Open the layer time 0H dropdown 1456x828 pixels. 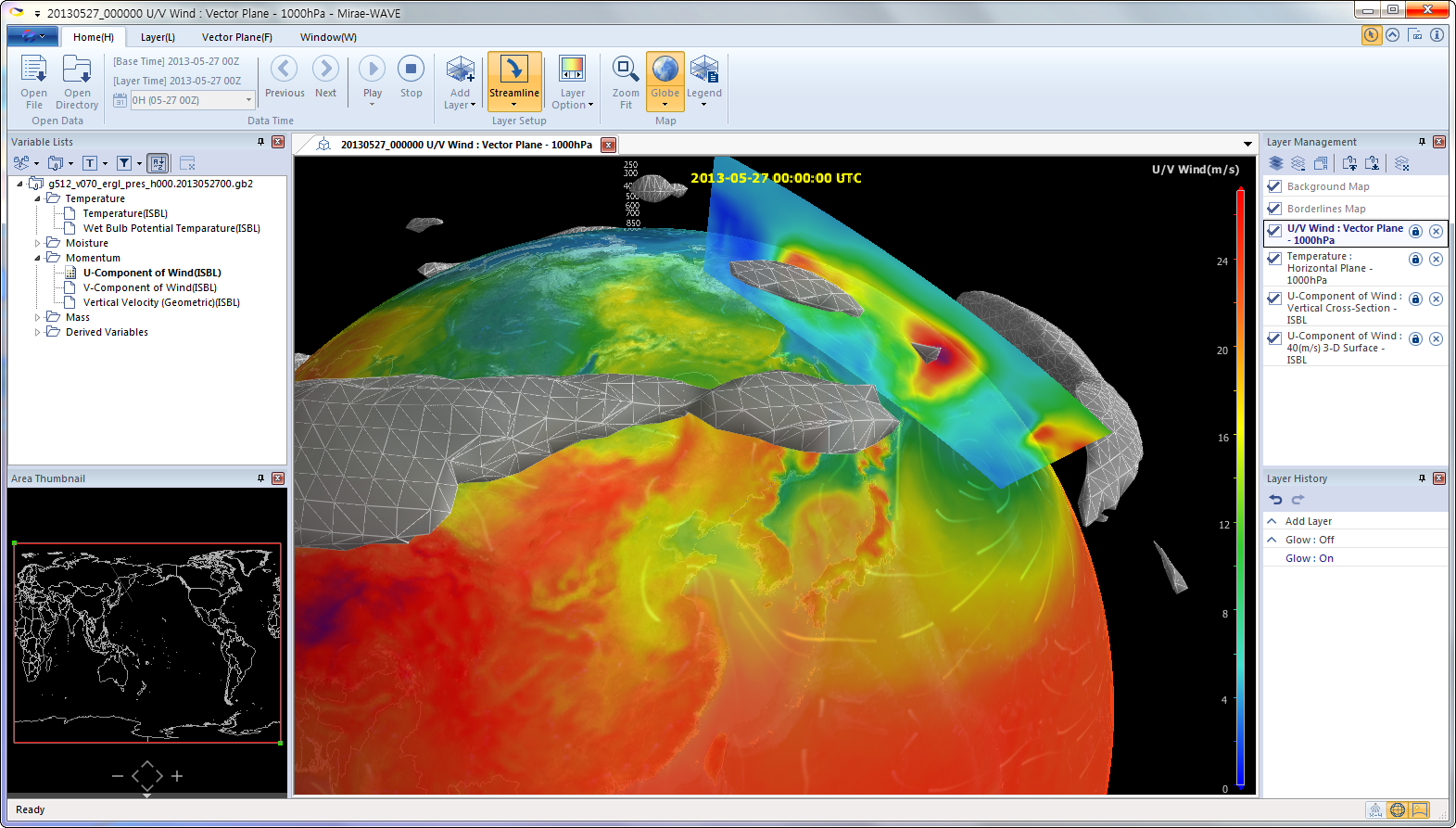click(248, 100)
